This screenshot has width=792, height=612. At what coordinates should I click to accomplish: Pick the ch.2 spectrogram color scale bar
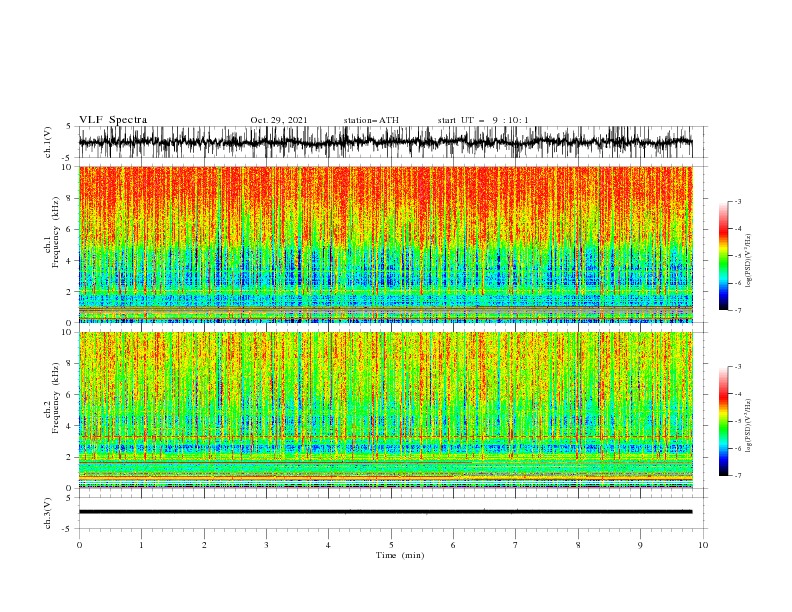[723, 421]
